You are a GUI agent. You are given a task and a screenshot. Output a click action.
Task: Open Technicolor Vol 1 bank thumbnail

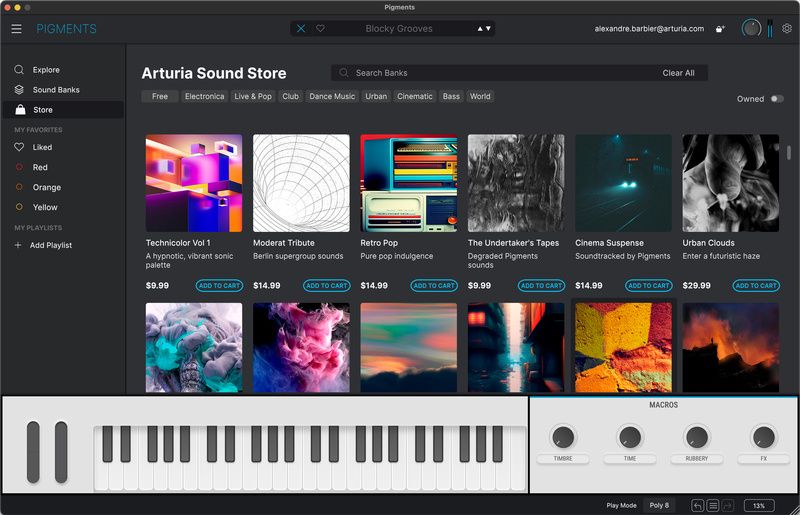[194, 183]
